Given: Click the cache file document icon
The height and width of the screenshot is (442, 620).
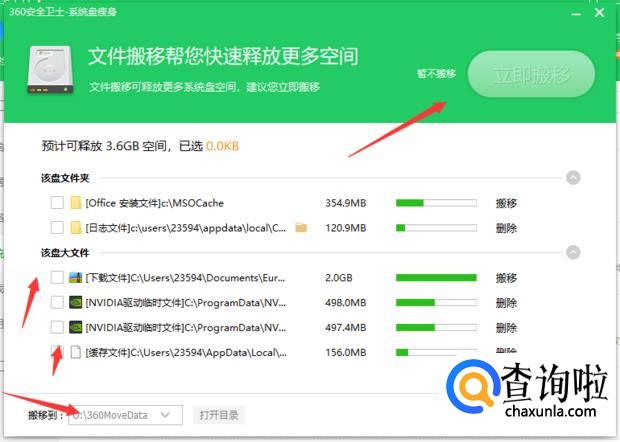Looking at the screenshot, I should (76, 352).
